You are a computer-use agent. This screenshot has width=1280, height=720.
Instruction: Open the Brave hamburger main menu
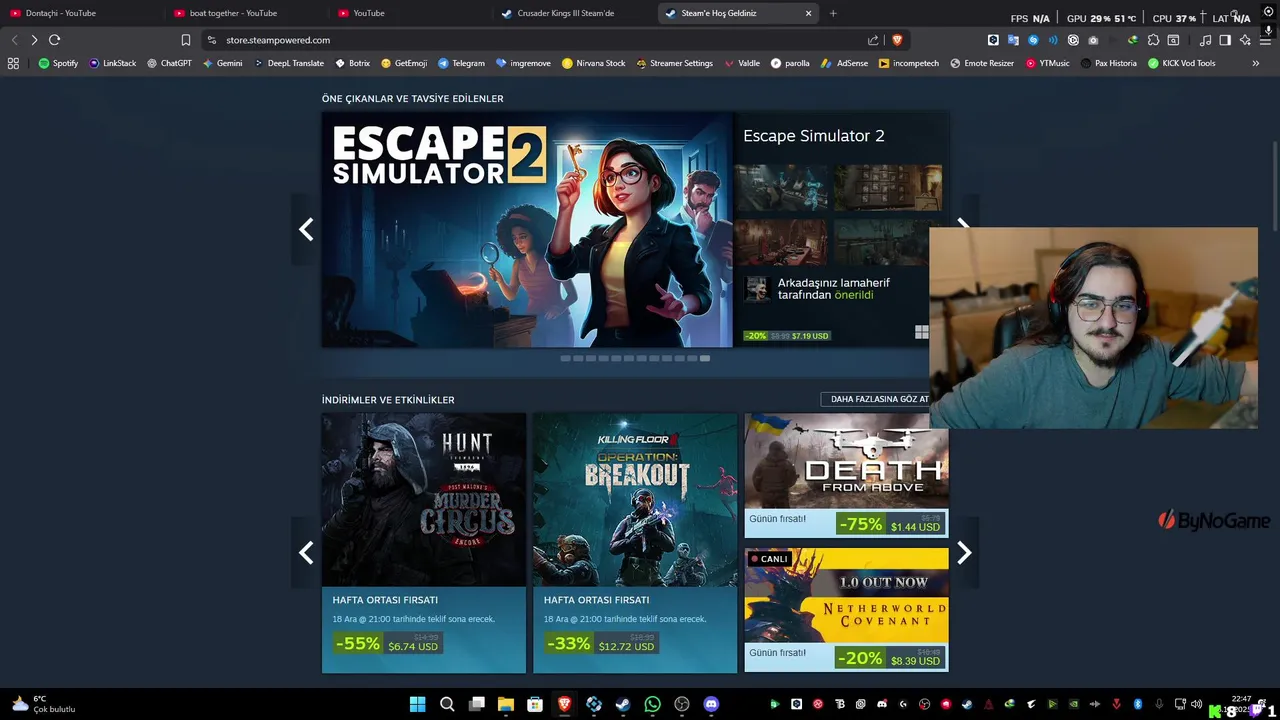point(1267,40)
